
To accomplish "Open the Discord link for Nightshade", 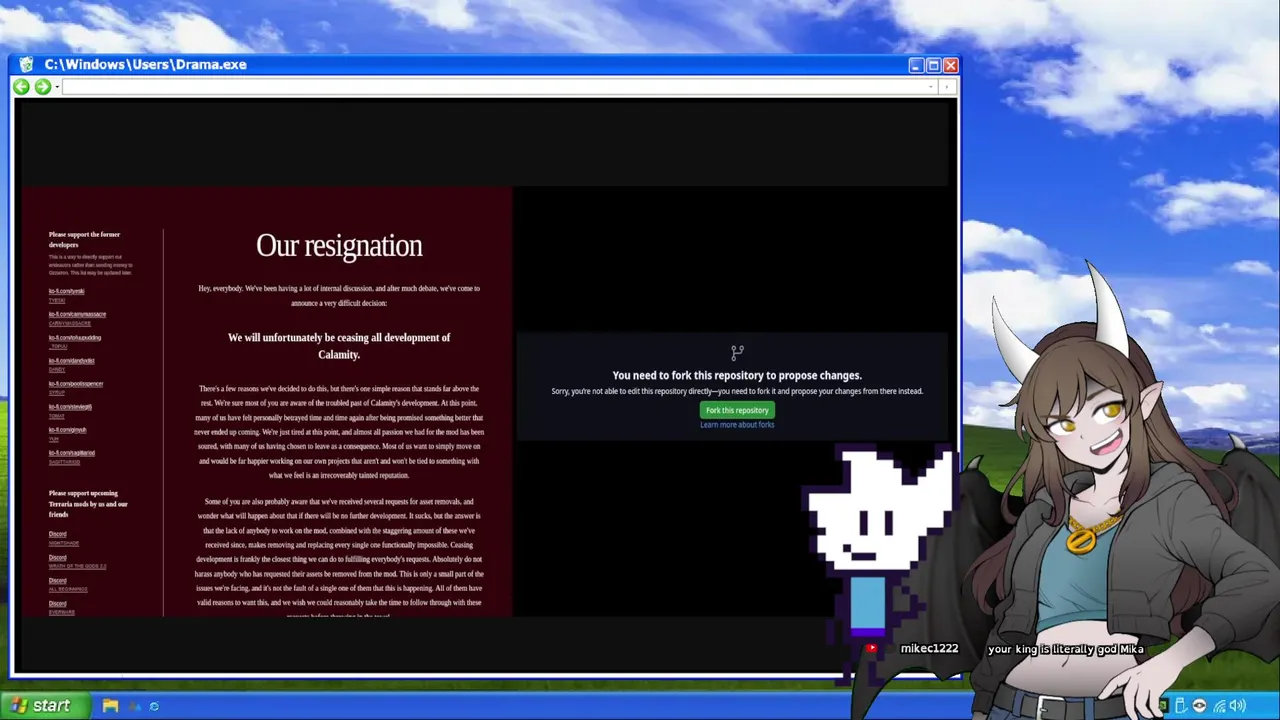I will pyautogui.click(x=58, y=534).
